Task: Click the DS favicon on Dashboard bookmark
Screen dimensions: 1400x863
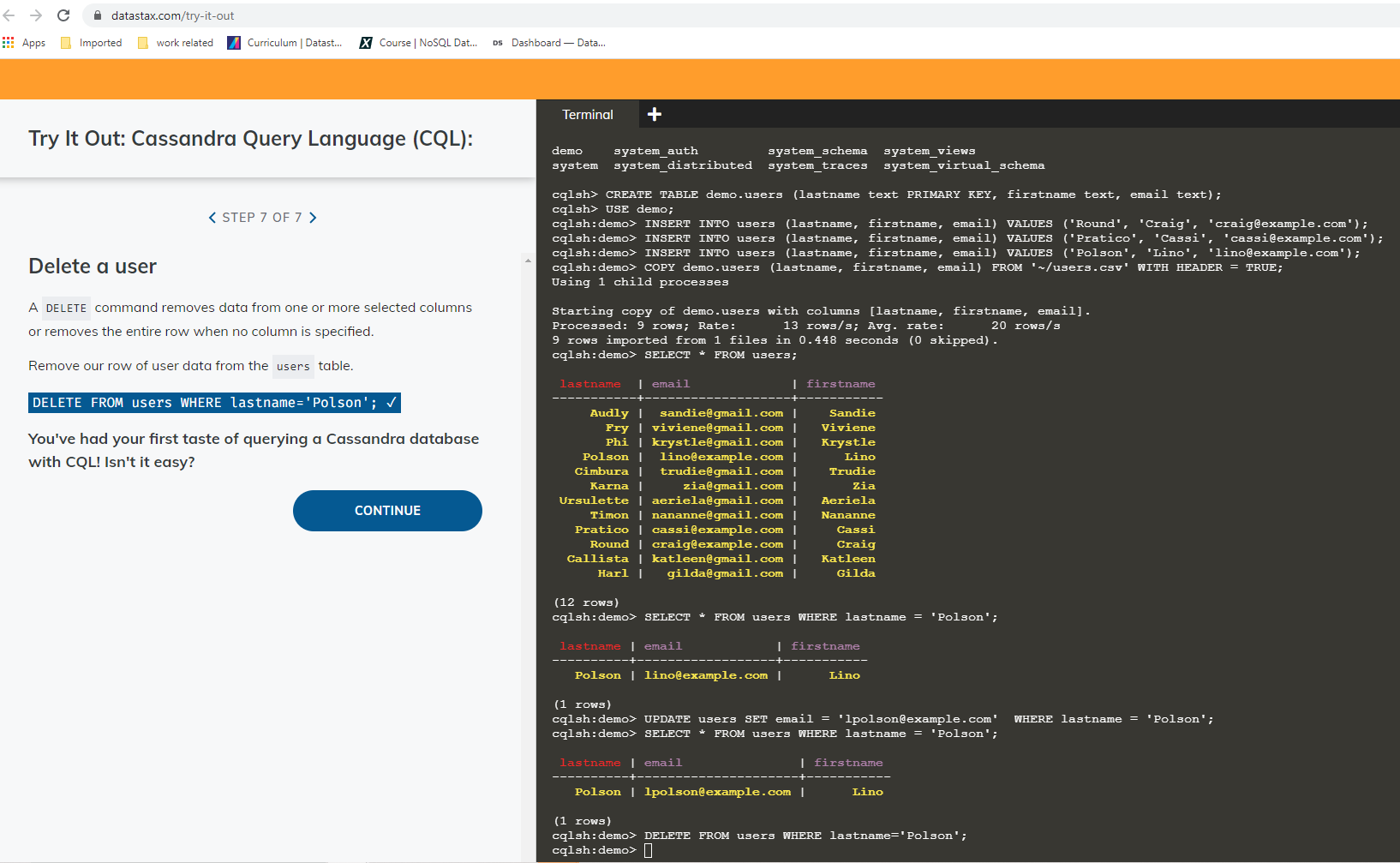Action: point(497,42)
